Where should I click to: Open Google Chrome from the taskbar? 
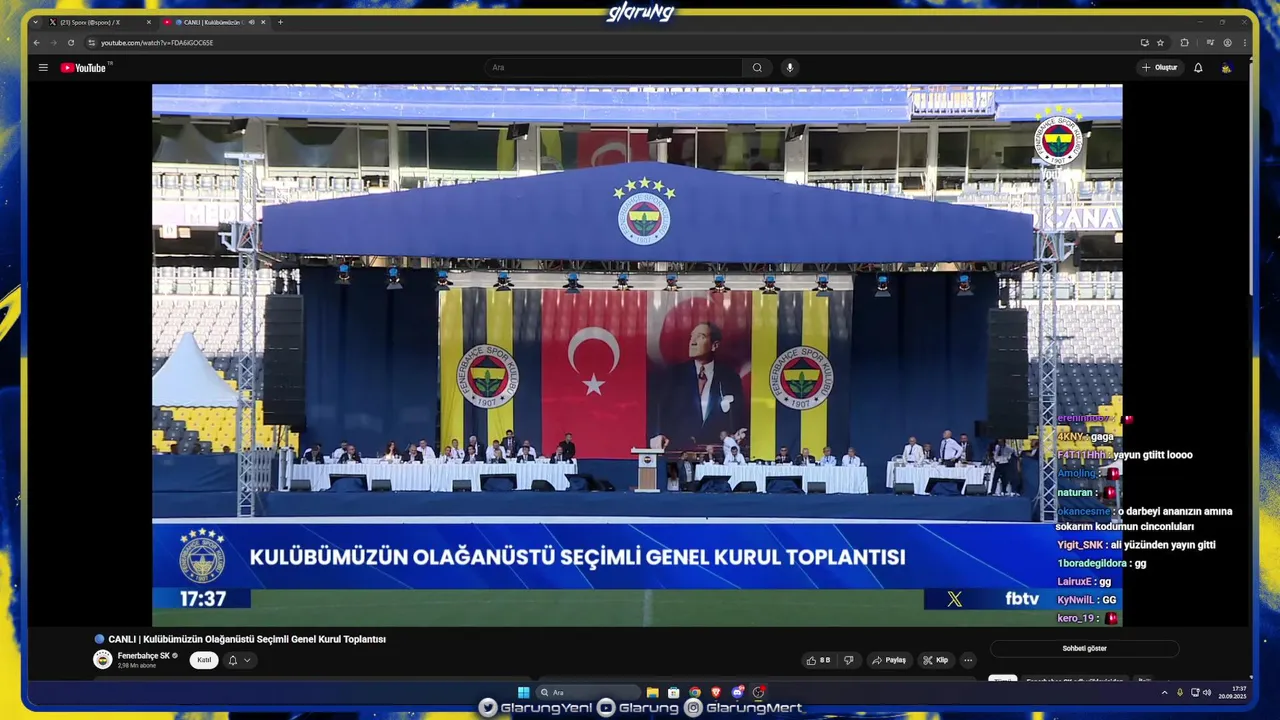click(x=695, y=692)
